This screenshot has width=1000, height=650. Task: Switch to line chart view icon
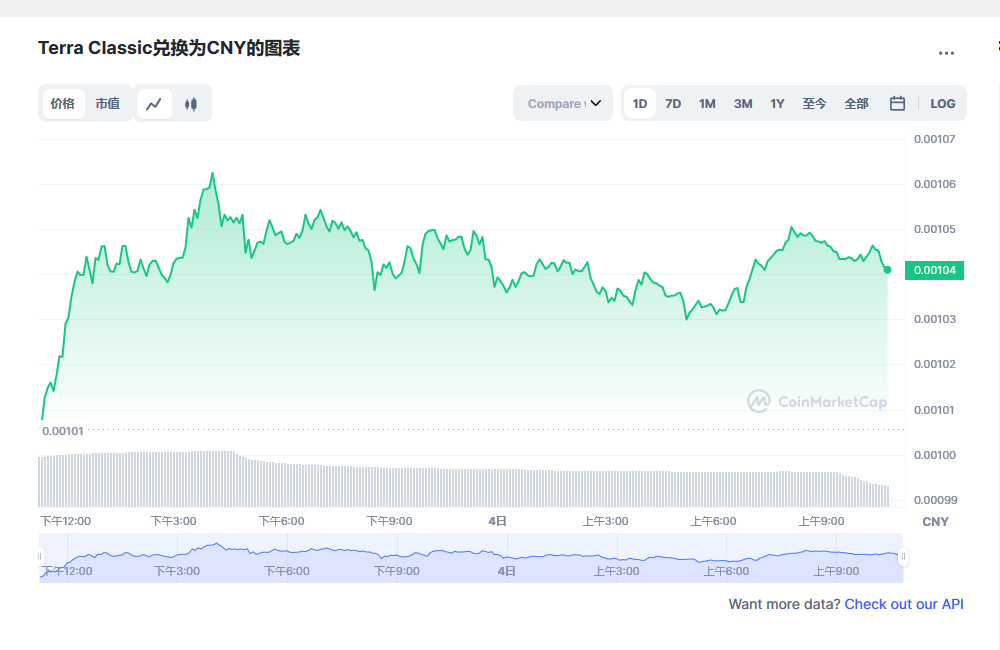tap(154, 104)
